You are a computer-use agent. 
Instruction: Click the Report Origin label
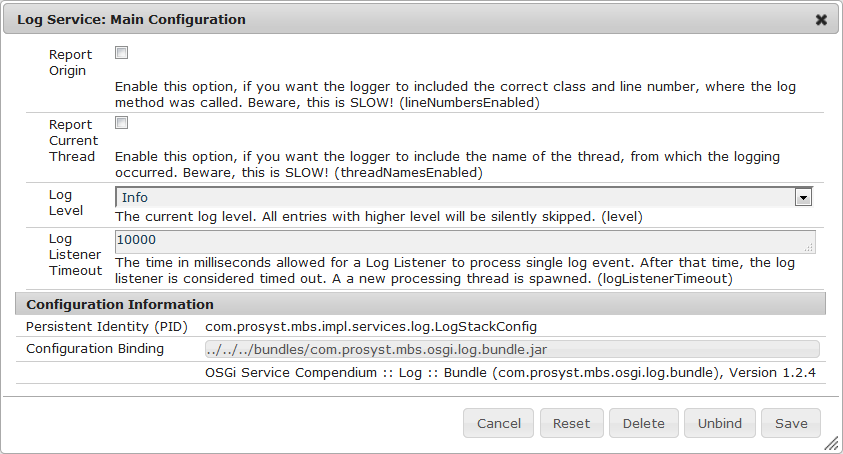tap(70, 63)
